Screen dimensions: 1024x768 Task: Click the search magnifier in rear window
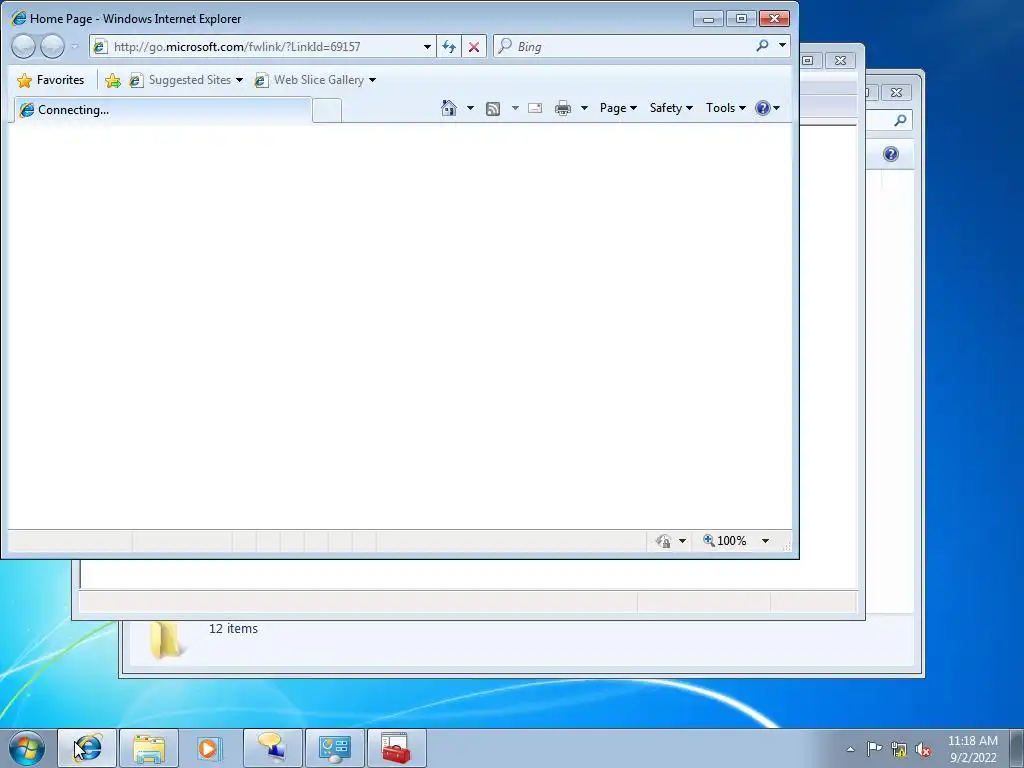[x=901, y=120]
